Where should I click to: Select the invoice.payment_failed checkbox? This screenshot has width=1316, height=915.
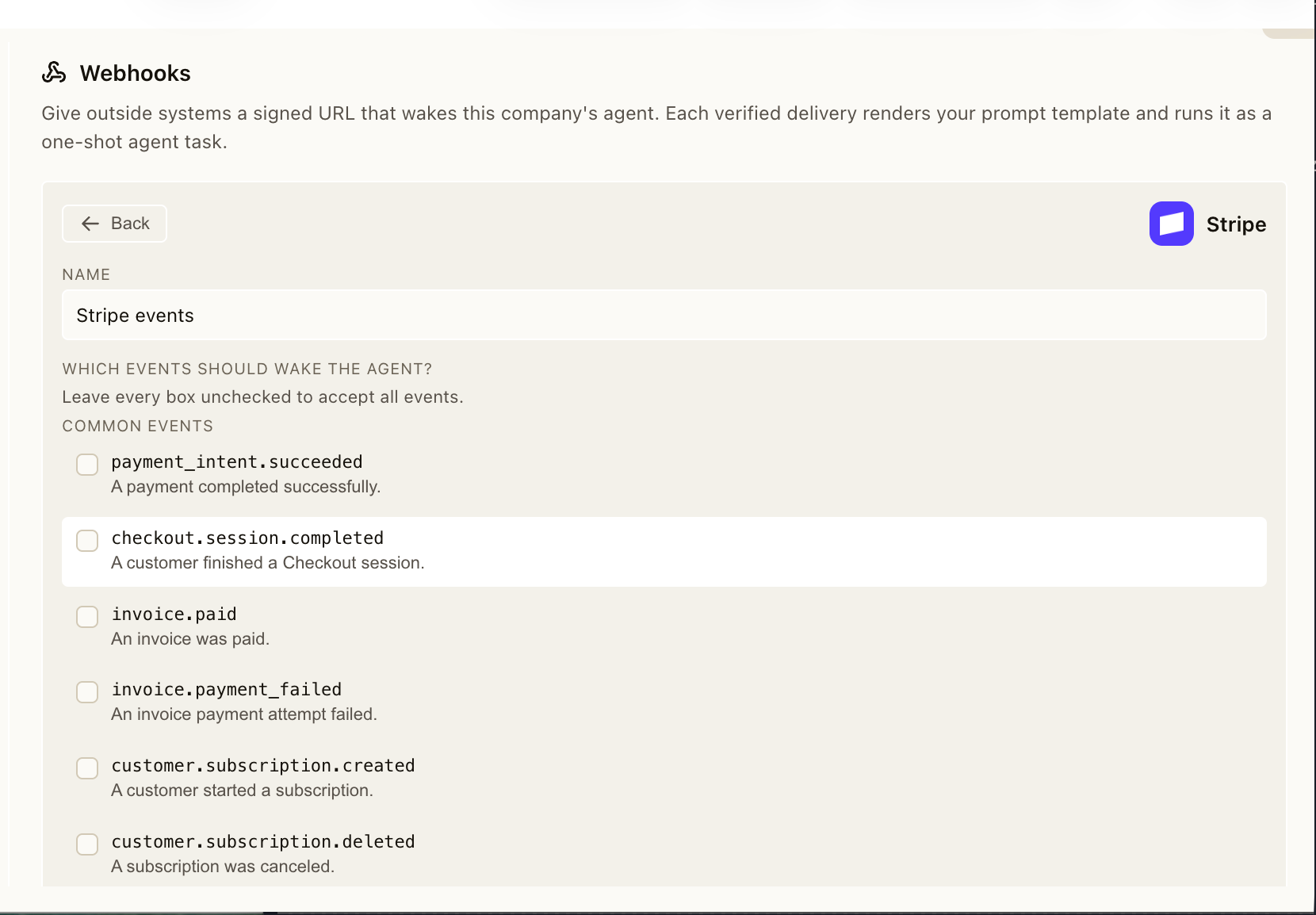[x=87, y=692]
